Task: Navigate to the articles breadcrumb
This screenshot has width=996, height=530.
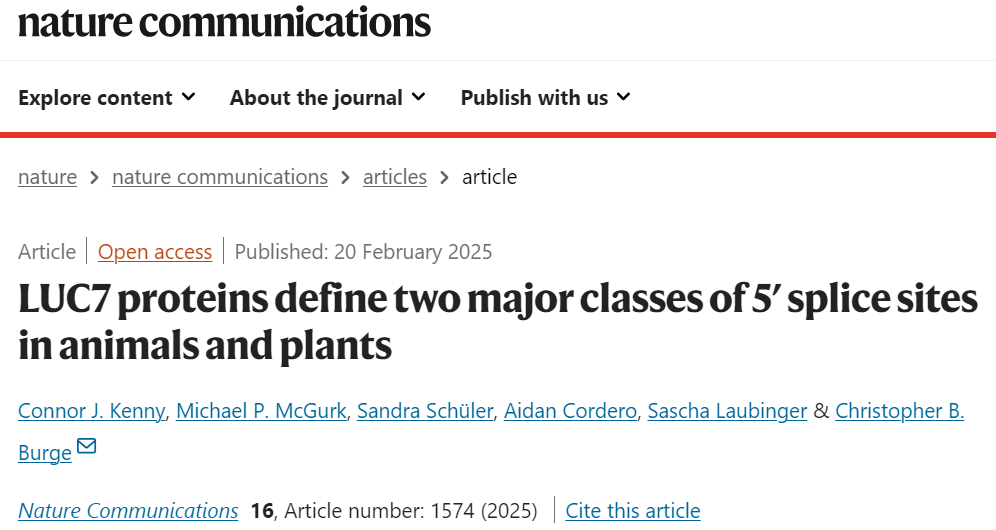Action: [x=395, y=177]
